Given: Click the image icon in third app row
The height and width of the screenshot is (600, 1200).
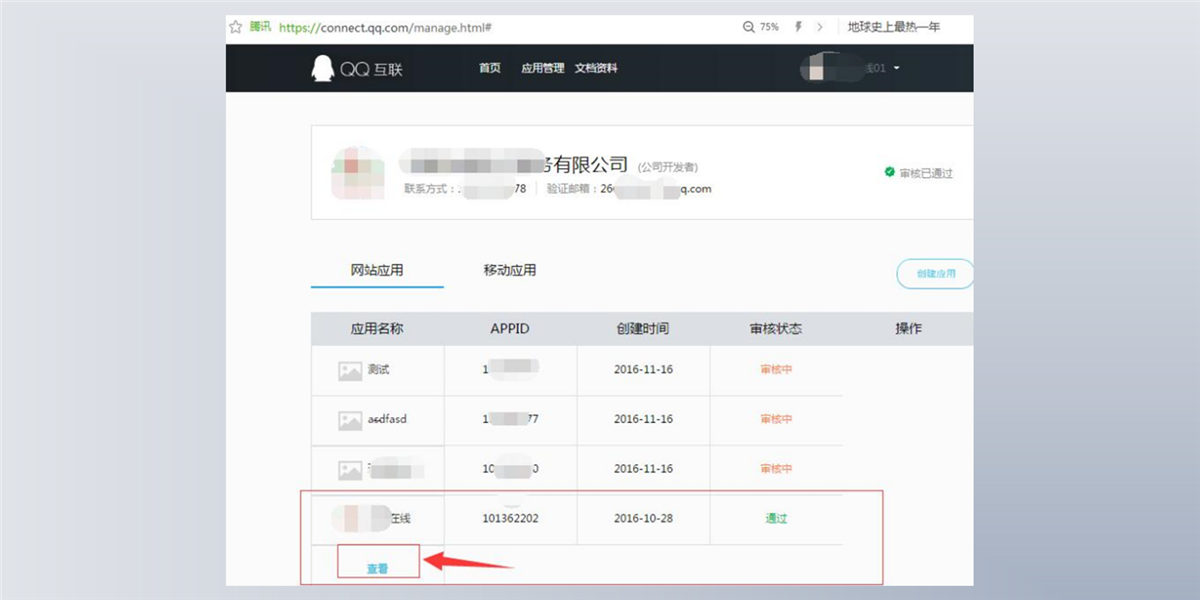Looking at the screenshot, I should coord(350,469).
